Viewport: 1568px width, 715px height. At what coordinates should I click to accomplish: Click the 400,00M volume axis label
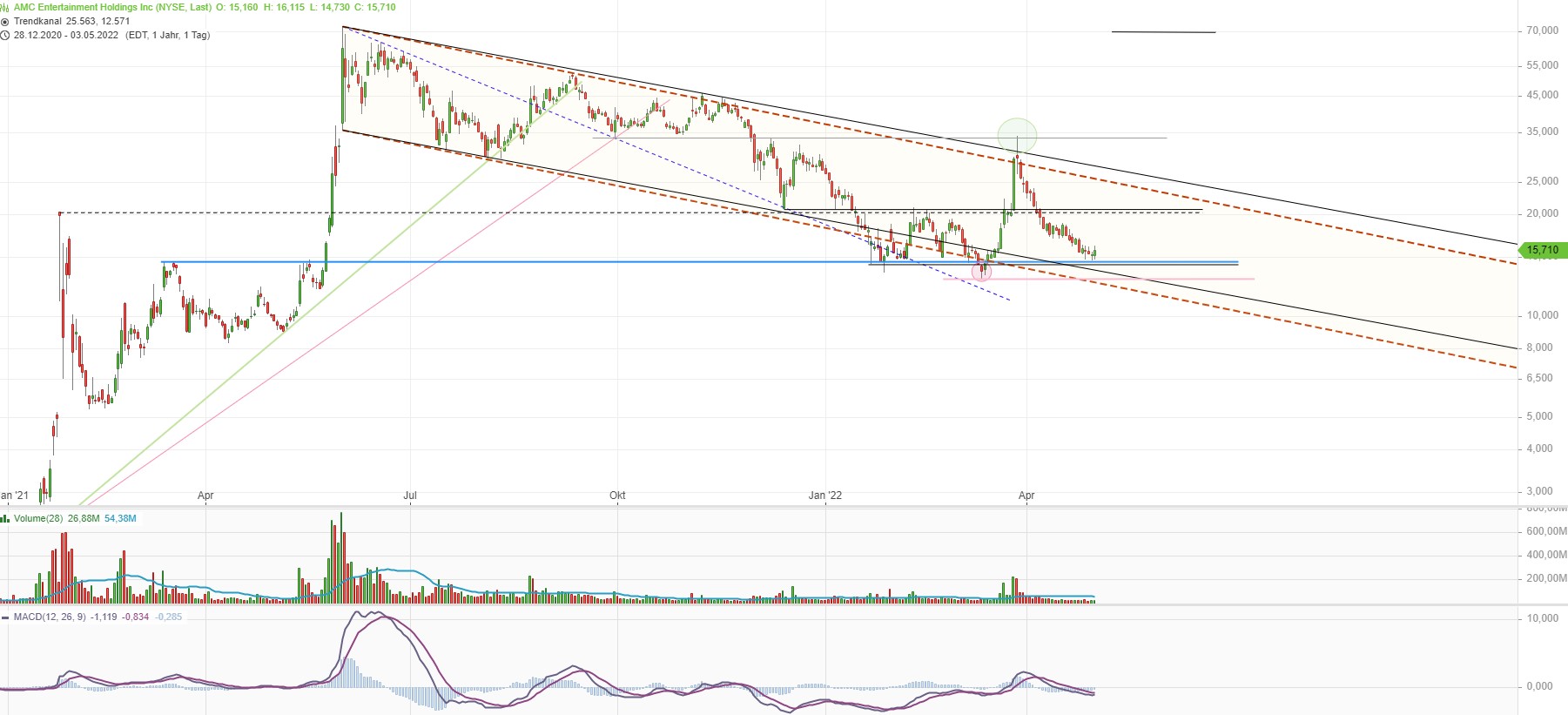(1546, 555)
